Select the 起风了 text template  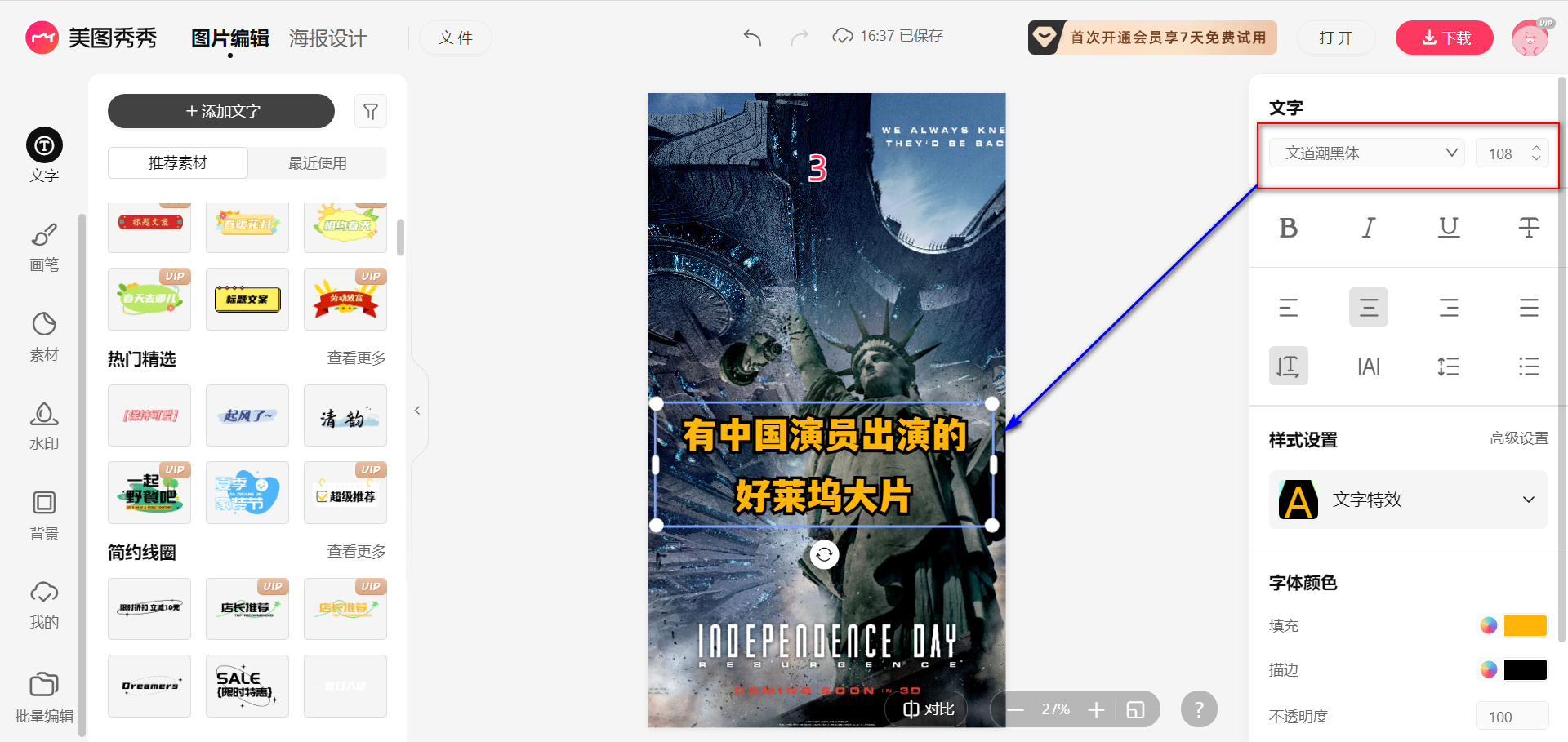click(x=247, y=415)
